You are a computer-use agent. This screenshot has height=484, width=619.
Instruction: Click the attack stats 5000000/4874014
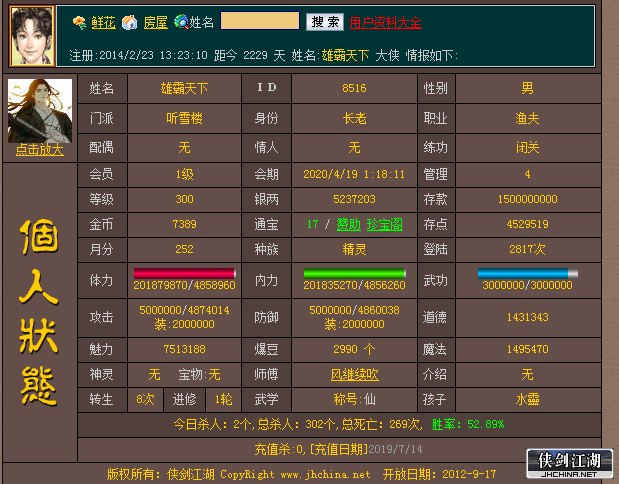184,310
